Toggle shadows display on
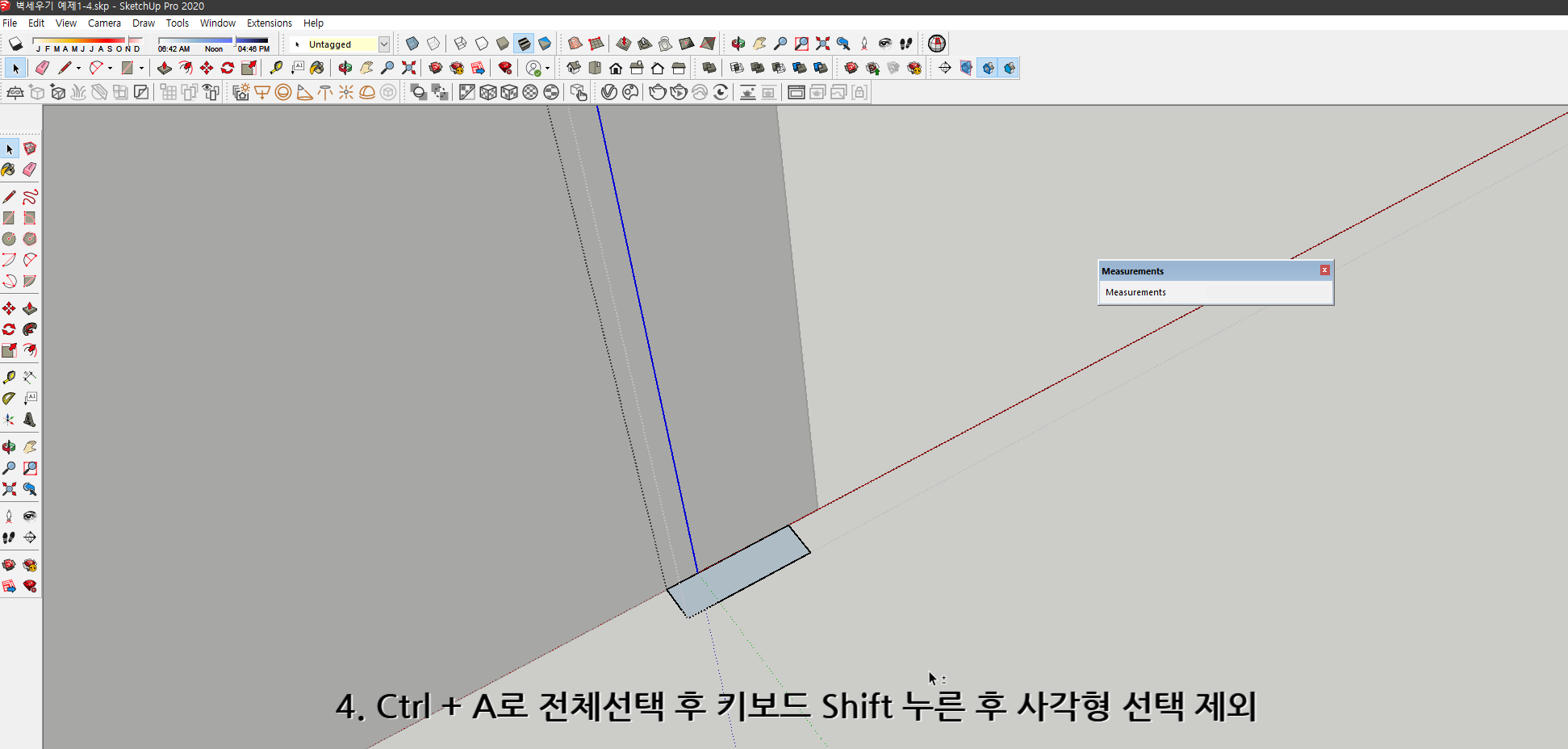This screenshot has width=1568, height=749. pyautogui.click(x=15, y=44)
